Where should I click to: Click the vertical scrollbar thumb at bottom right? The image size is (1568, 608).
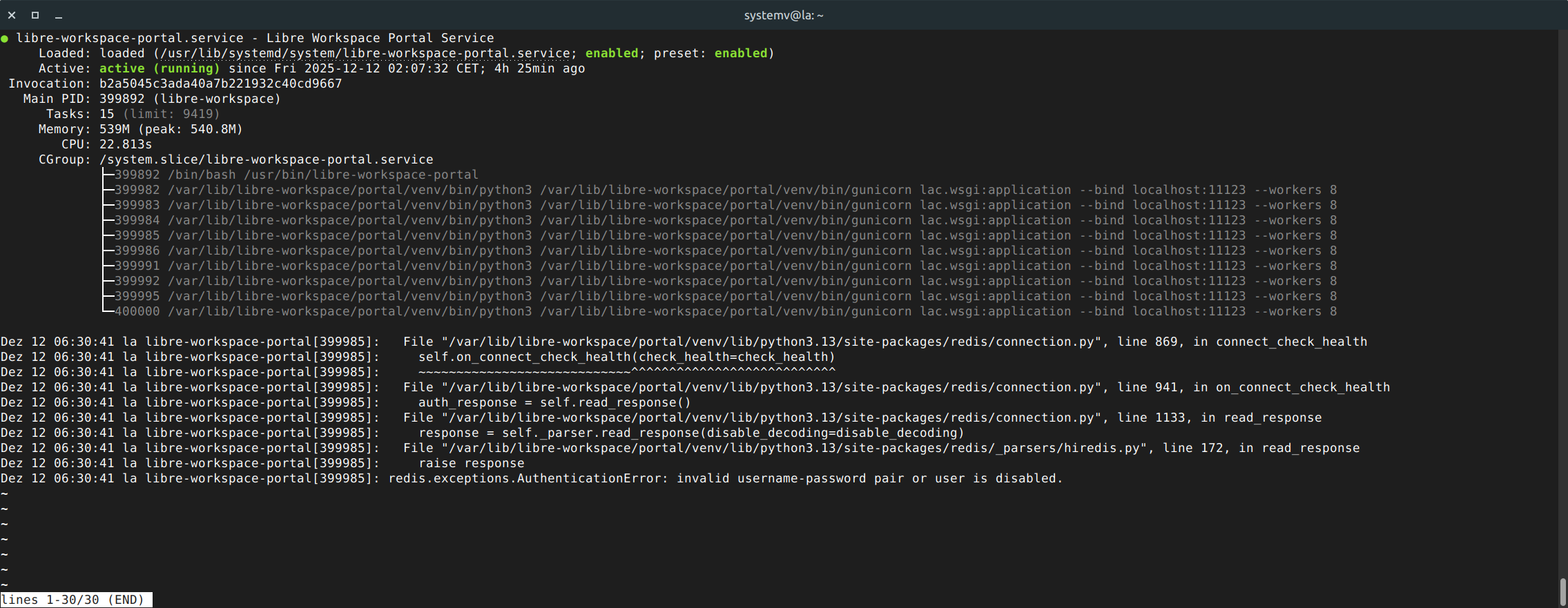click(1562, 591)
